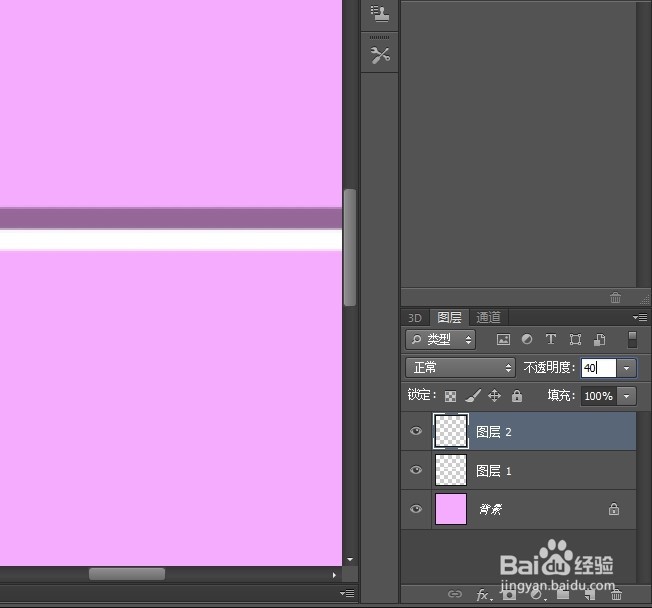Add layer mask icon
Viewport: 652px width, 608px height.
[509, 595]
